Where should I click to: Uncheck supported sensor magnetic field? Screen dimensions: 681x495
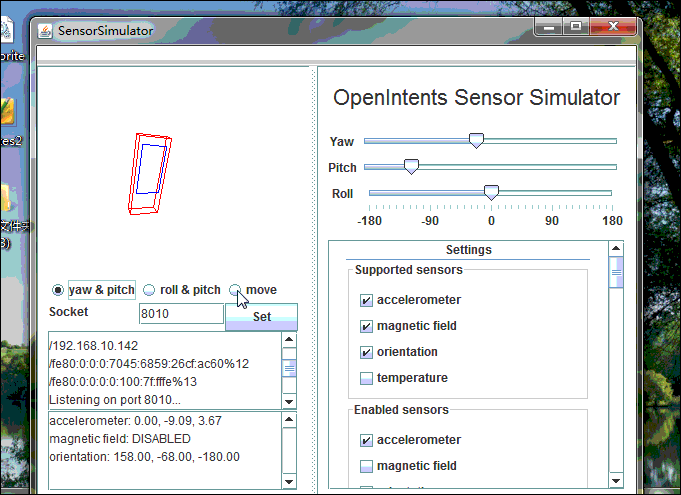[x=366, y=326]
